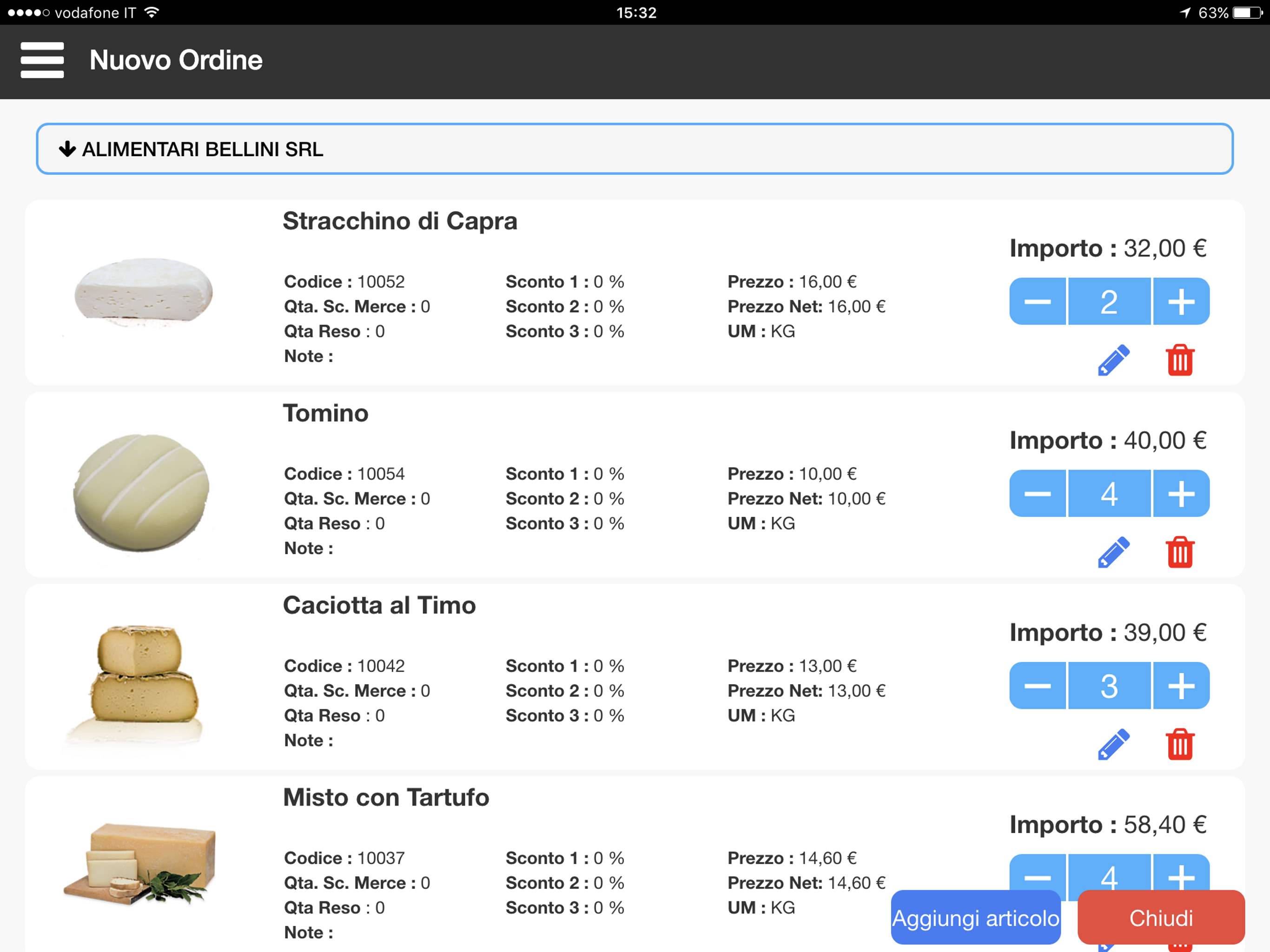Delete Caciotta al Timo with trash icon
Screen dimensions: 1270x952
1180,745
